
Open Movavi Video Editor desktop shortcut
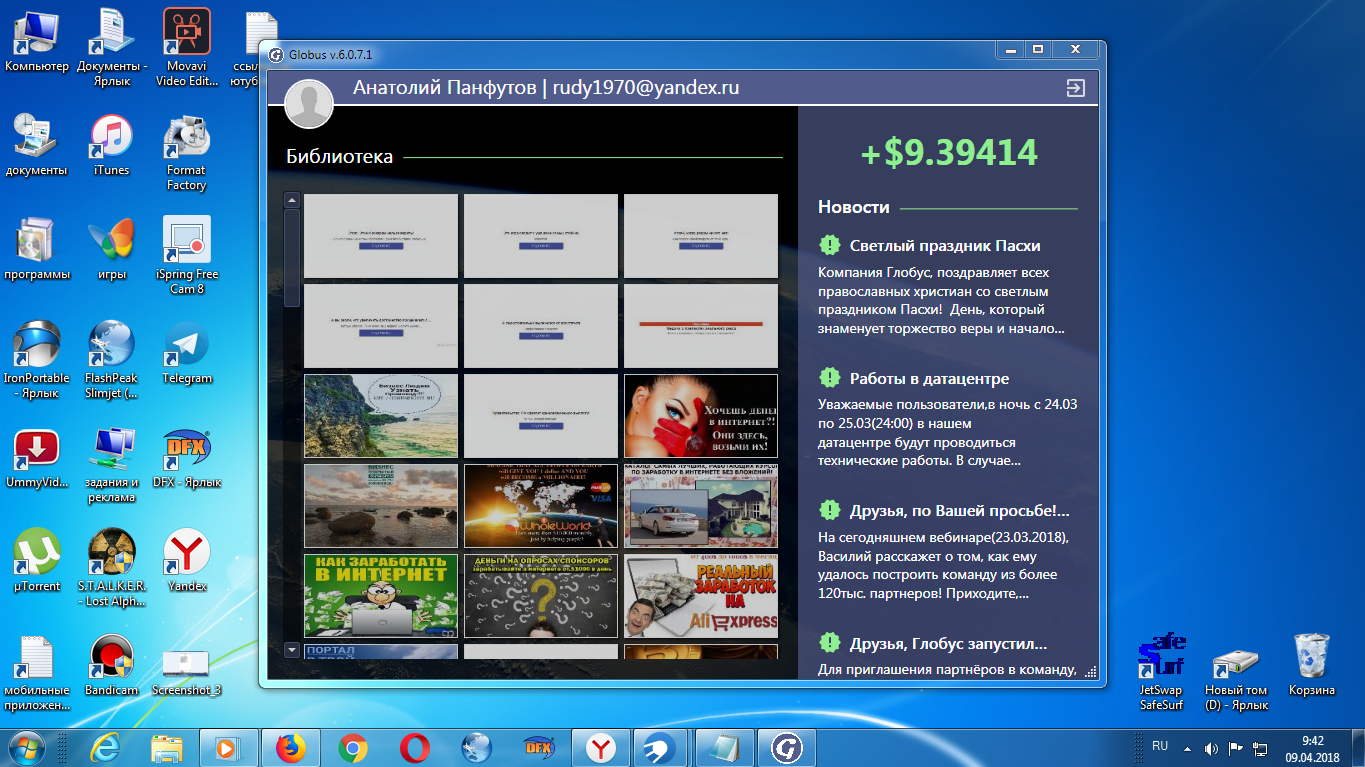(187, 46)
